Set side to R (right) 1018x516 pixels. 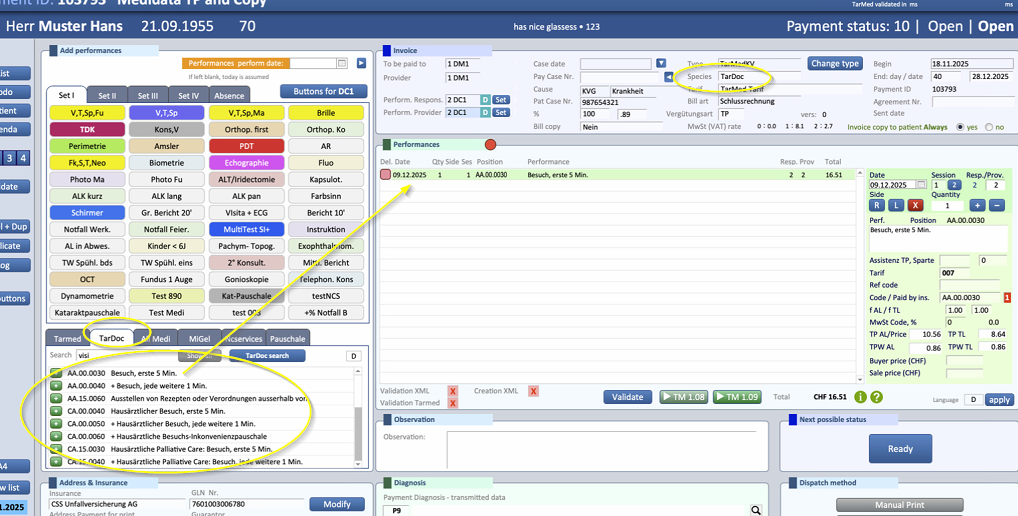click(876, 205)
